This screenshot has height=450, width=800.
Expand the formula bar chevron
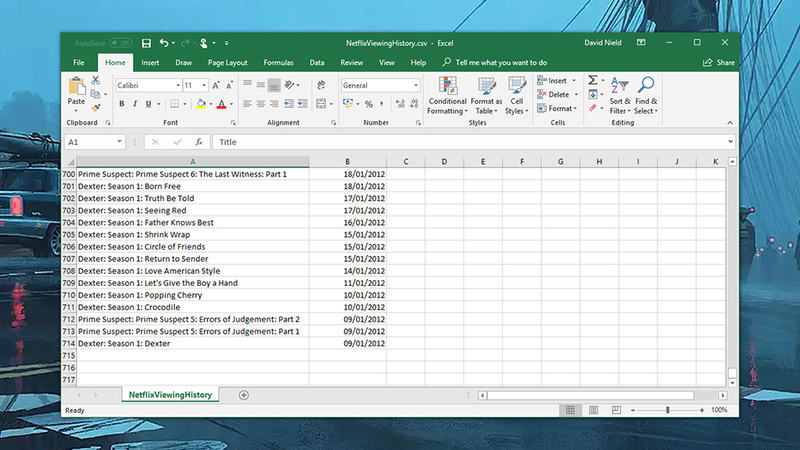(x=730, y=142)
